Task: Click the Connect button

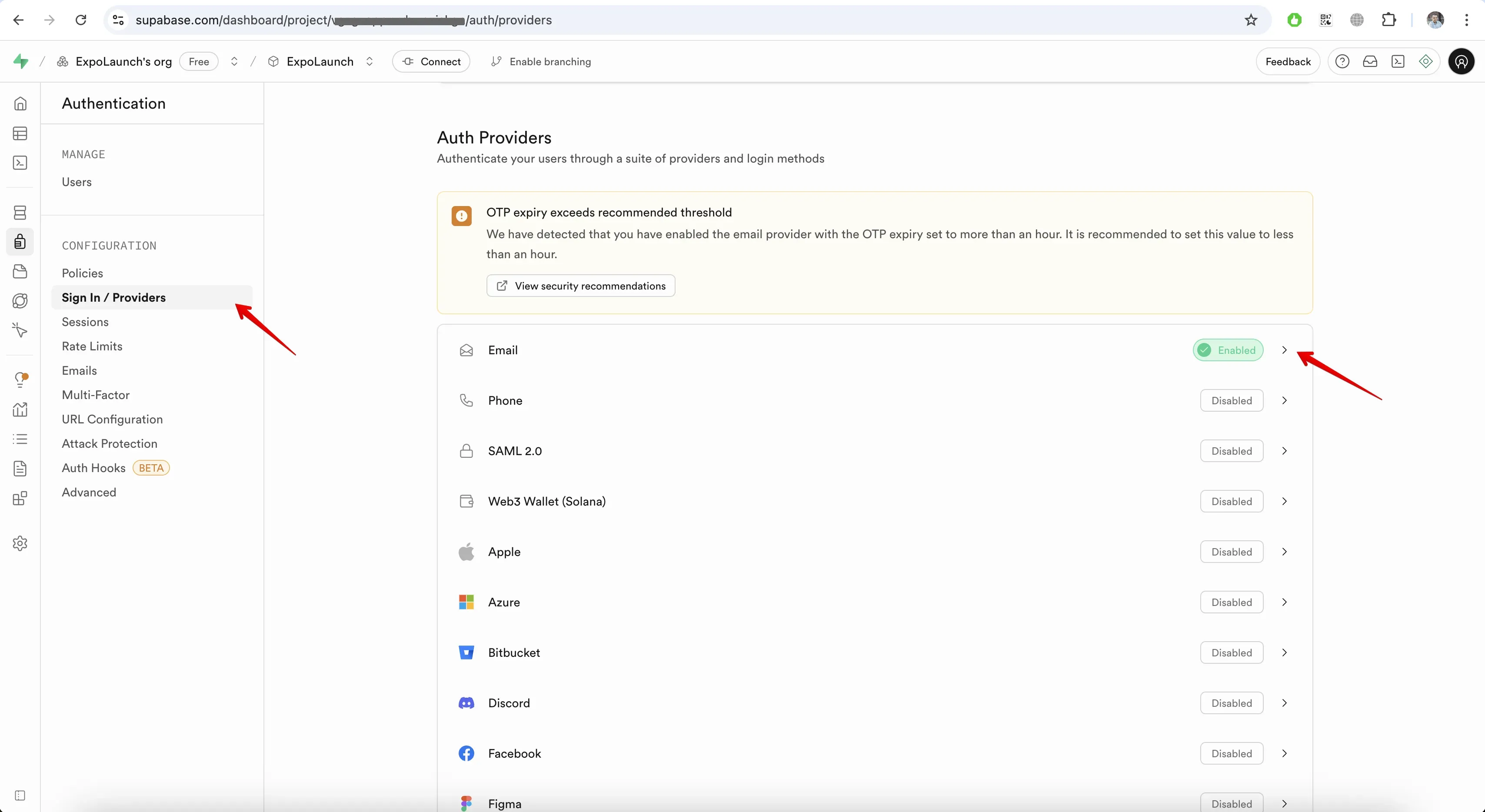Action: [431, 62]
